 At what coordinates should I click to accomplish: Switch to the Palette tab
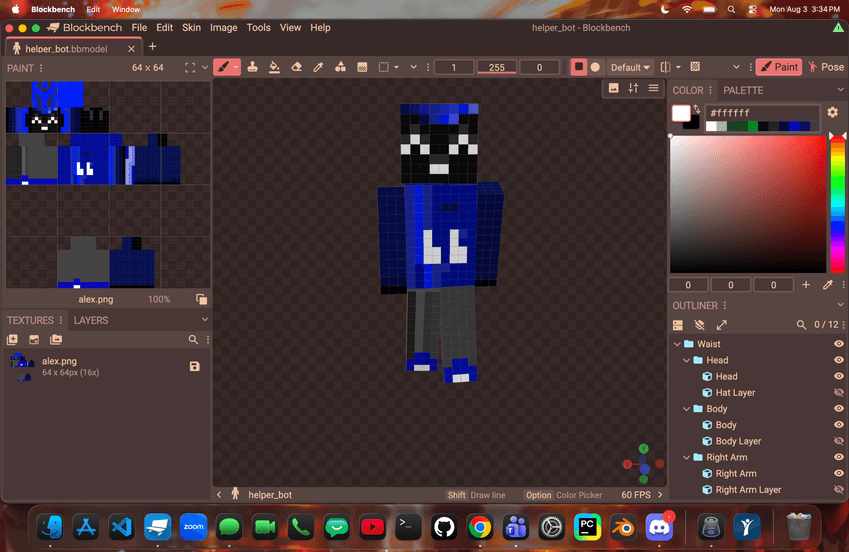click(x=743, y=90)
